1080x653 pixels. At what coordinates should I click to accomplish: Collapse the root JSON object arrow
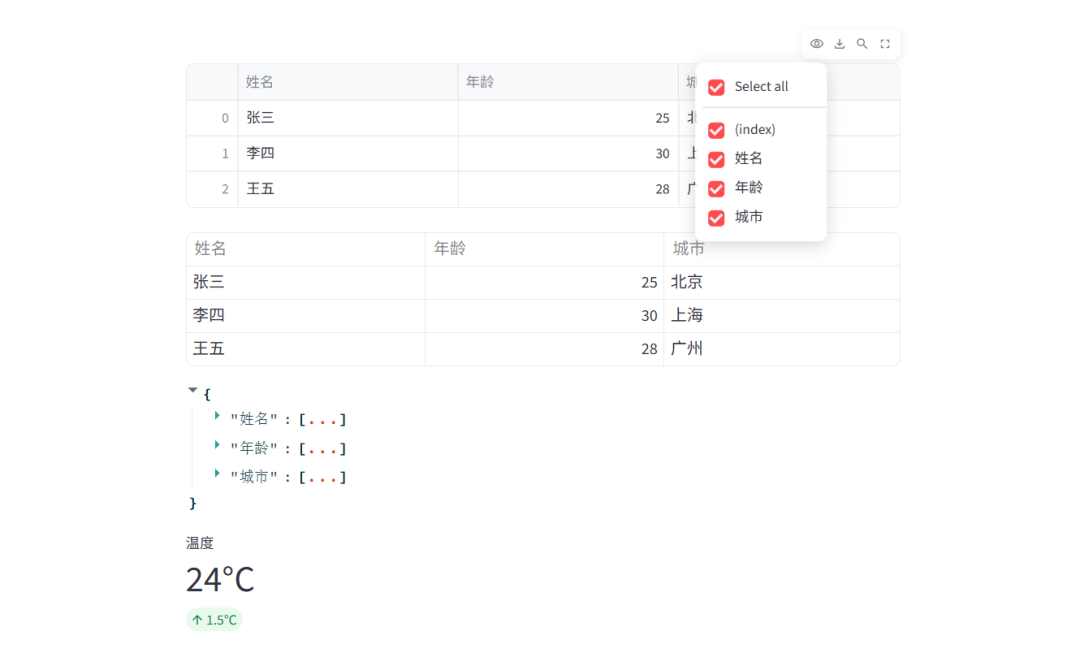(193, 390)
